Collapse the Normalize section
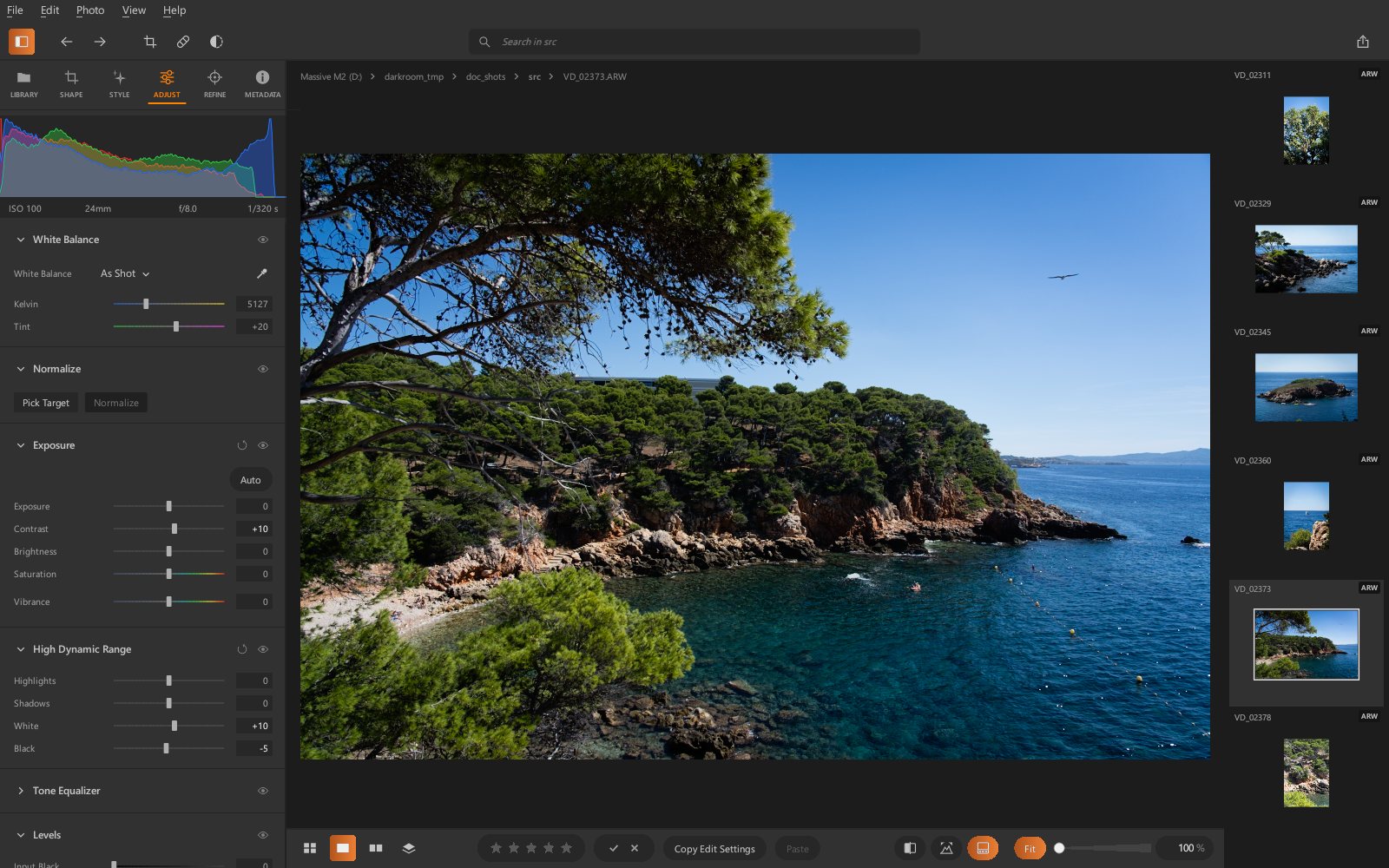The width and height of the screenshot is (1389, 868). point(21,369)
